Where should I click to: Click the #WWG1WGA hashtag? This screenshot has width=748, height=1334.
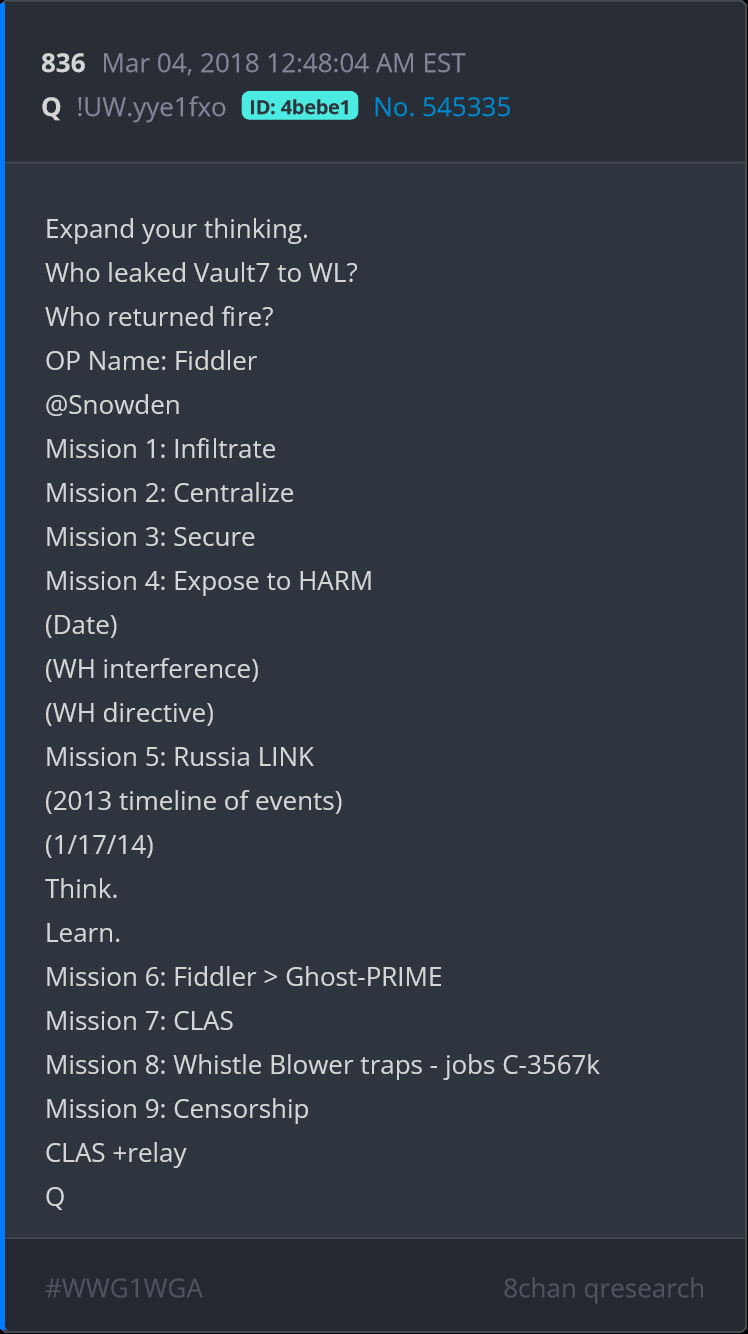124,1288
